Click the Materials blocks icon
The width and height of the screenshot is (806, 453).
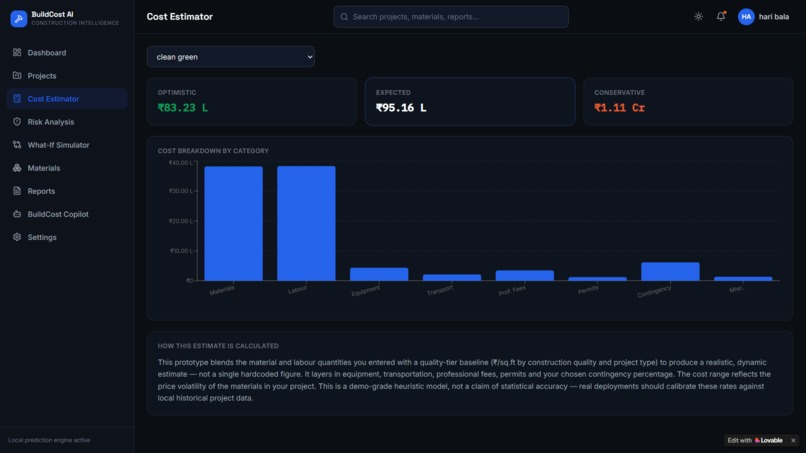pos(17,168)
